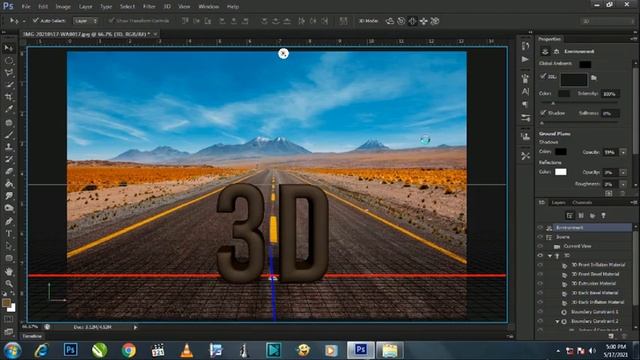Select the Lasso tool

(9, 73)
